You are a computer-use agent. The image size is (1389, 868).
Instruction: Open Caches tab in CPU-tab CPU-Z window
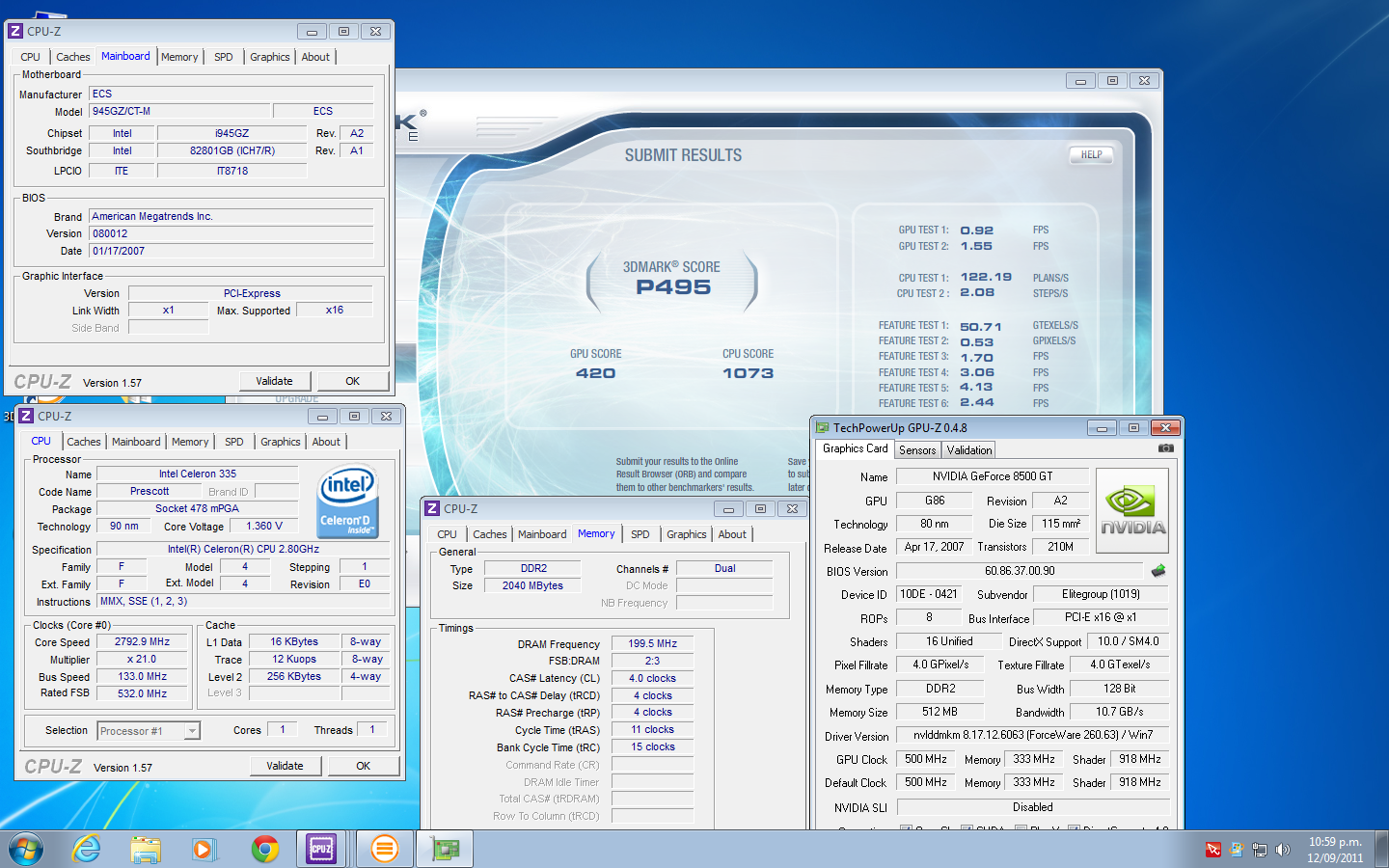[83, 442]
